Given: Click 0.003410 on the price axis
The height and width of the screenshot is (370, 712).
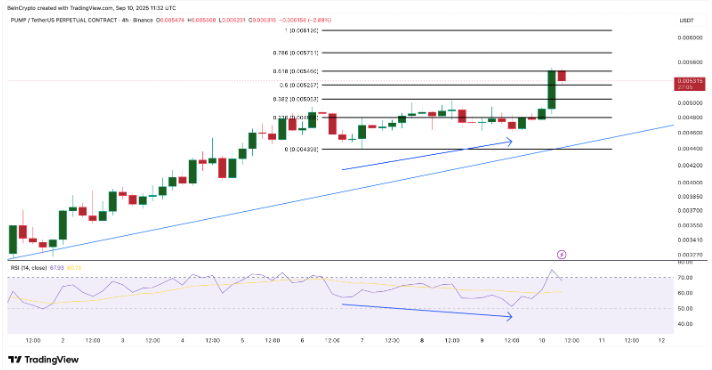Looking at the screenshot, I should pos(690,240).
